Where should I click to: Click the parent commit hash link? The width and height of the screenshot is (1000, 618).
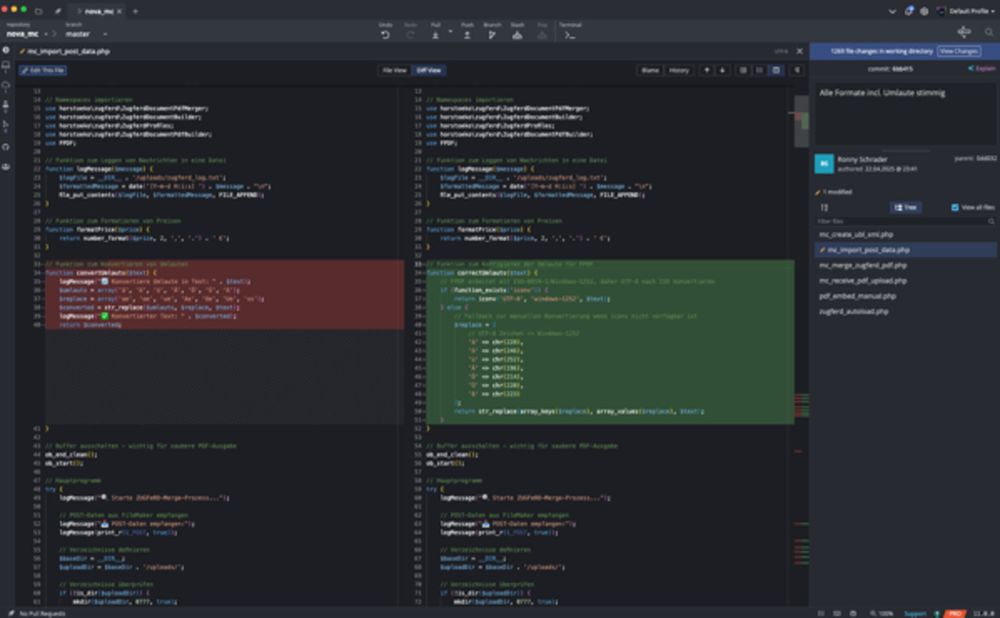point(987,159)
